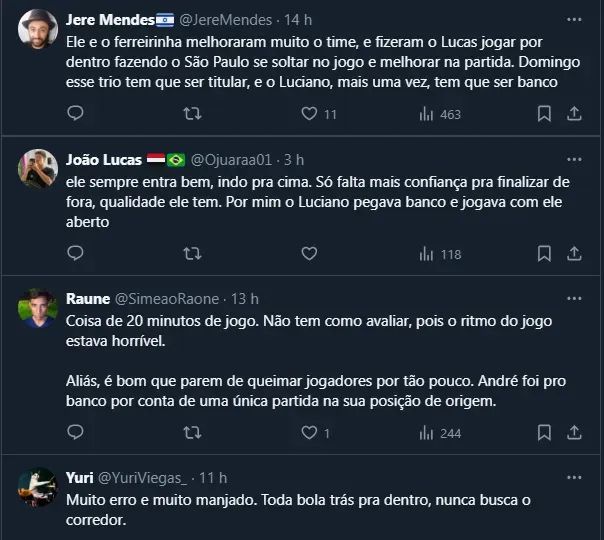Like João Lucas' tweet
604x540 pixels.
point(309,254)
